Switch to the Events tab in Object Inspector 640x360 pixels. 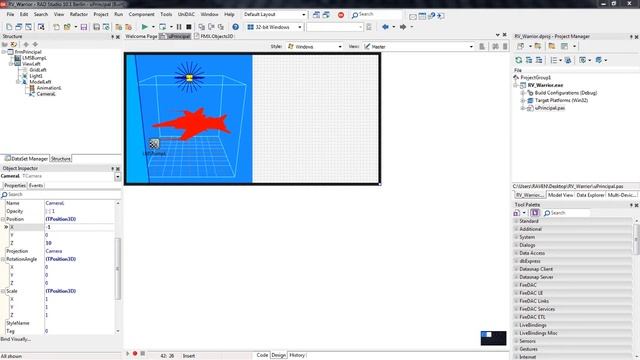click(x=36, y=185)
